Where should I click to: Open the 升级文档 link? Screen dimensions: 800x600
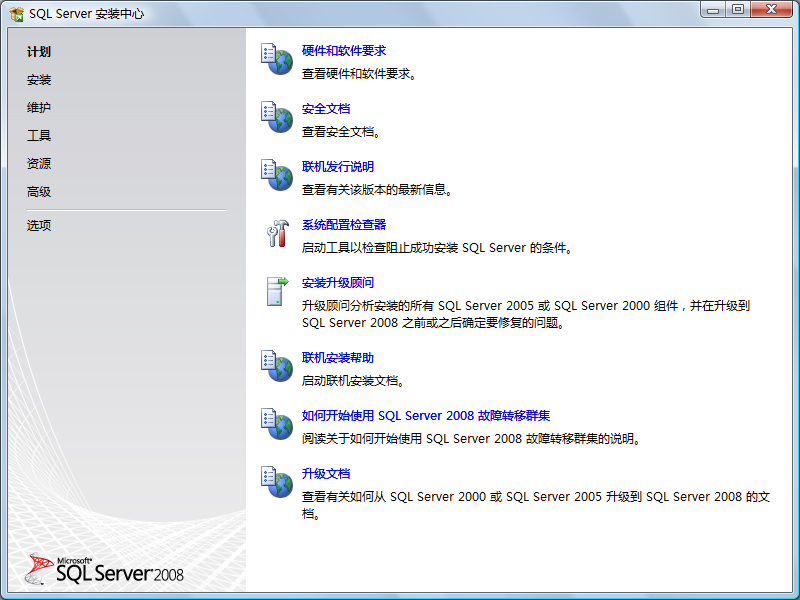[x=326, y=473]
